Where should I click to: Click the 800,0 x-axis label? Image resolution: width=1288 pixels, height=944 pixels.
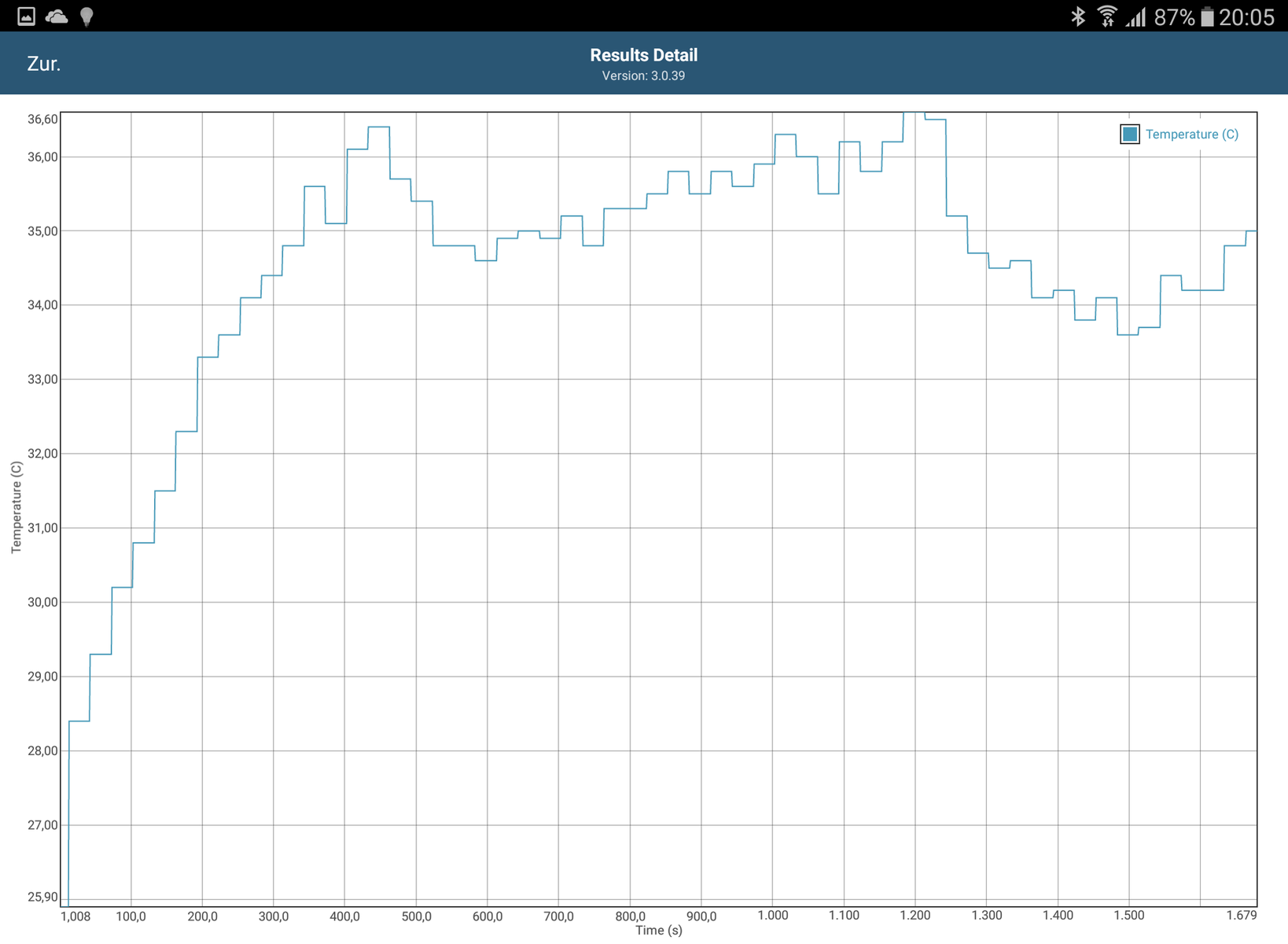[x=631, y=916]
